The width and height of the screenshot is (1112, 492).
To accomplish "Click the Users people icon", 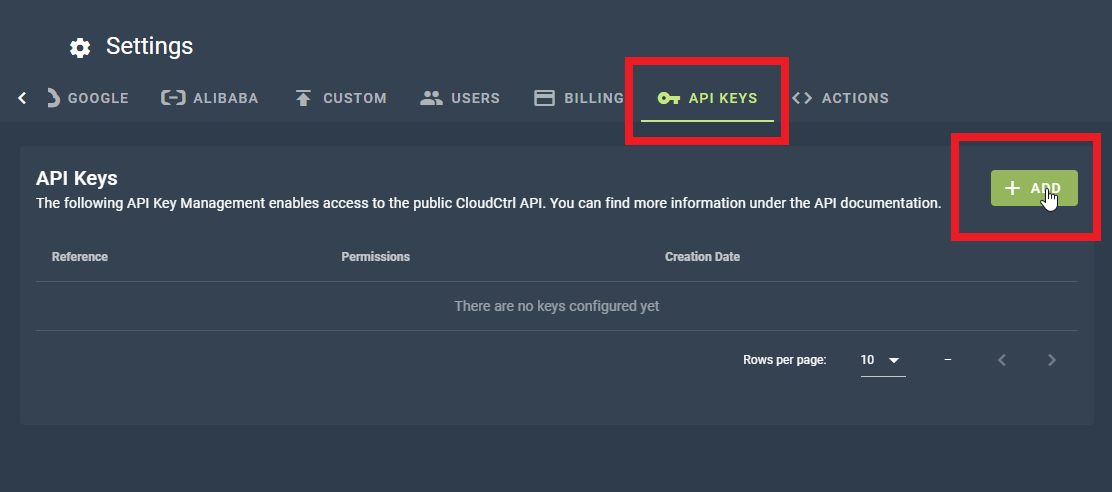I will [431, 98].
